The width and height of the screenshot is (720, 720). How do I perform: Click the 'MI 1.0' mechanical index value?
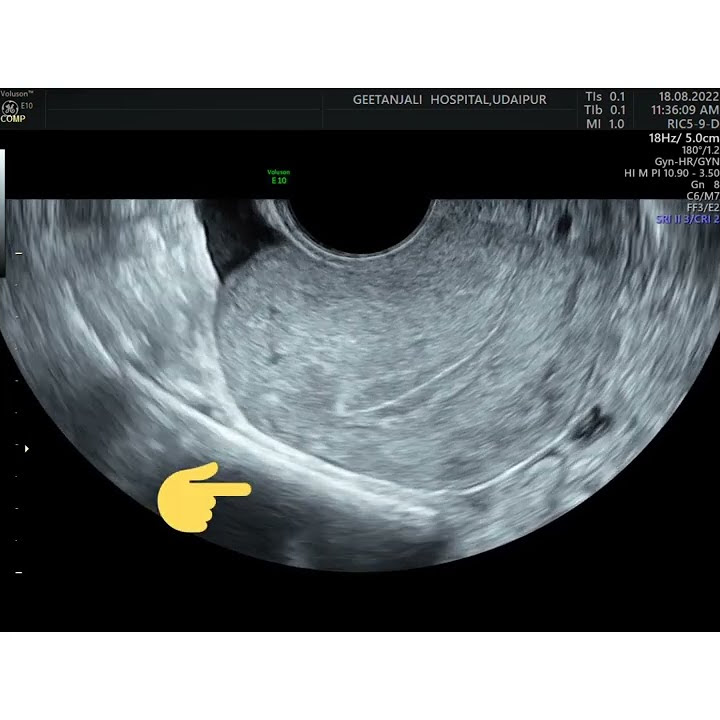(x=605, y=124)
